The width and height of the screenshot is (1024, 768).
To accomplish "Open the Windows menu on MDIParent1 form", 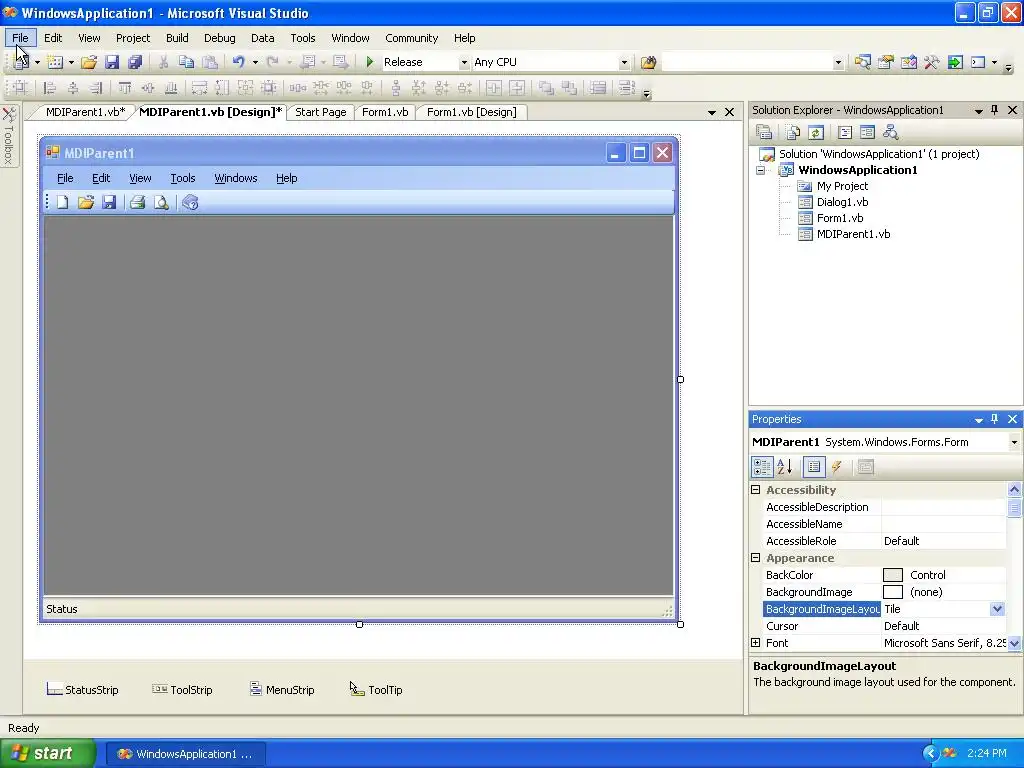I will tap(236, 178).
